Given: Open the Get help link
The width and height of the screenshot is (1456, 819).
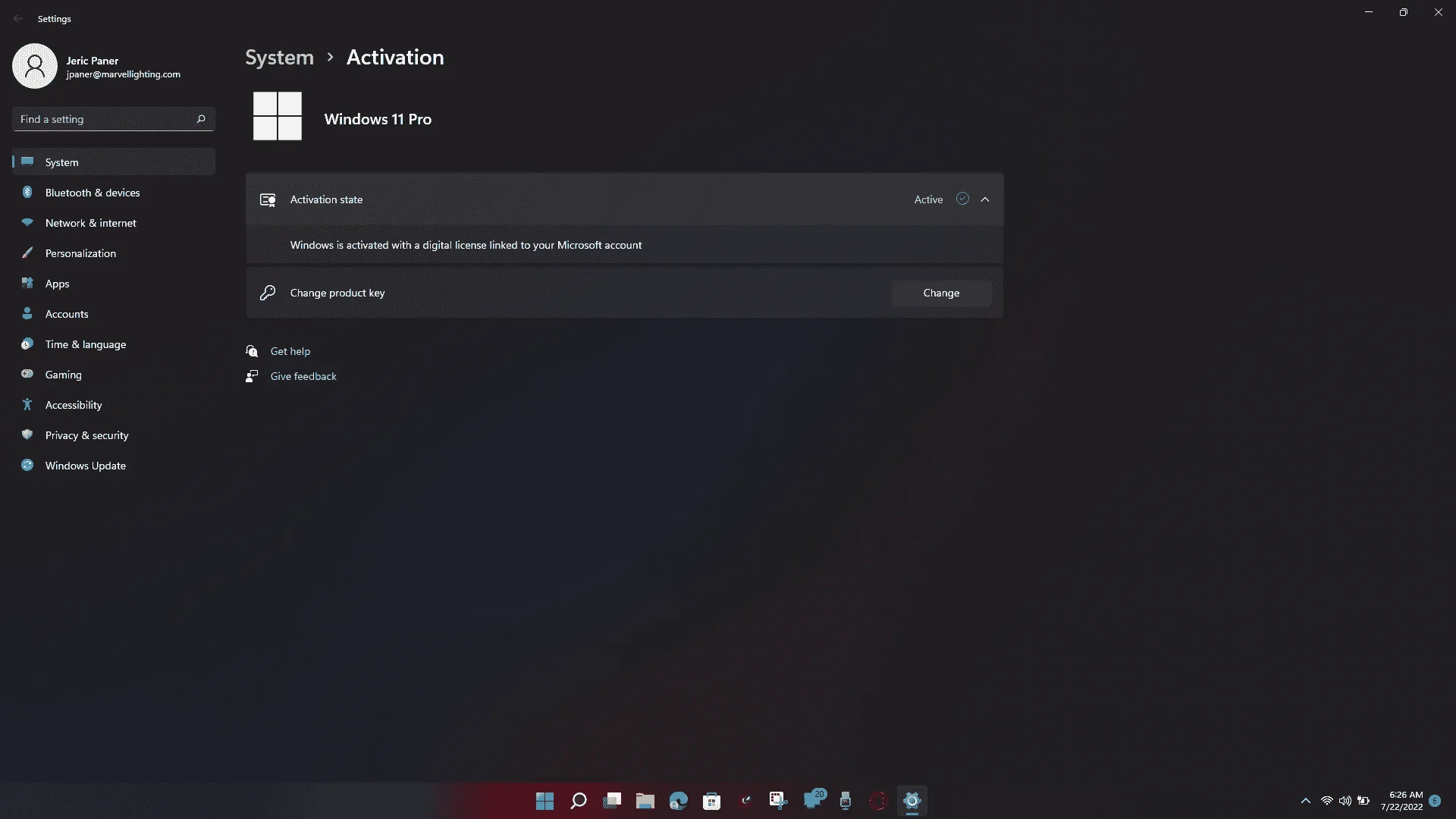Looking at the screenshot, I should pos(290,351).
